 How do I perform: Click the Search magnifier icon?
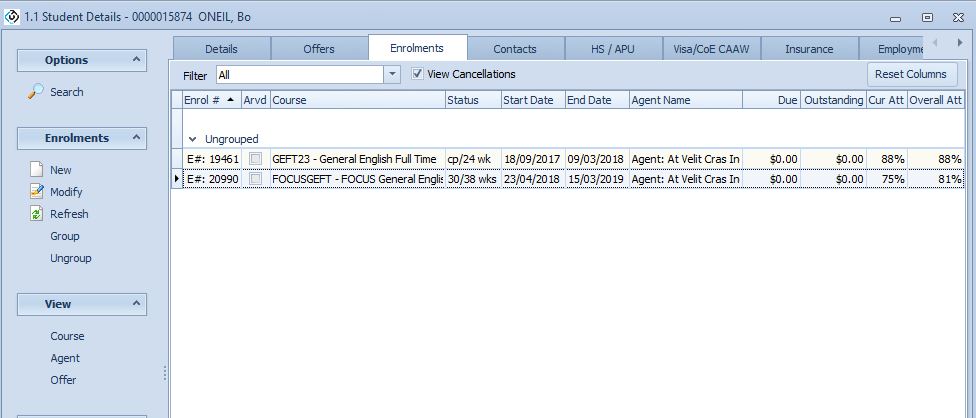pos(36,92)
